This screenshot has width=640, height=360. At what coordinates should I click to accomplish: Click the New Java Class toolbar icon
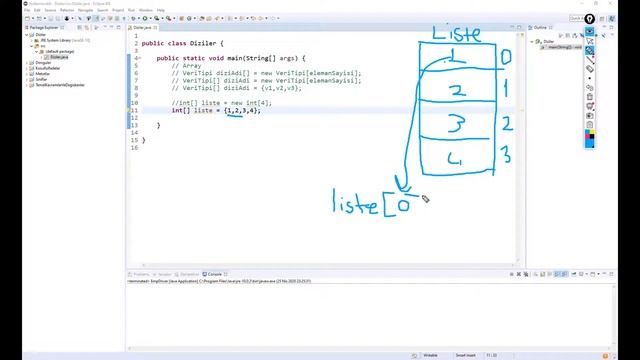(189, 18)
